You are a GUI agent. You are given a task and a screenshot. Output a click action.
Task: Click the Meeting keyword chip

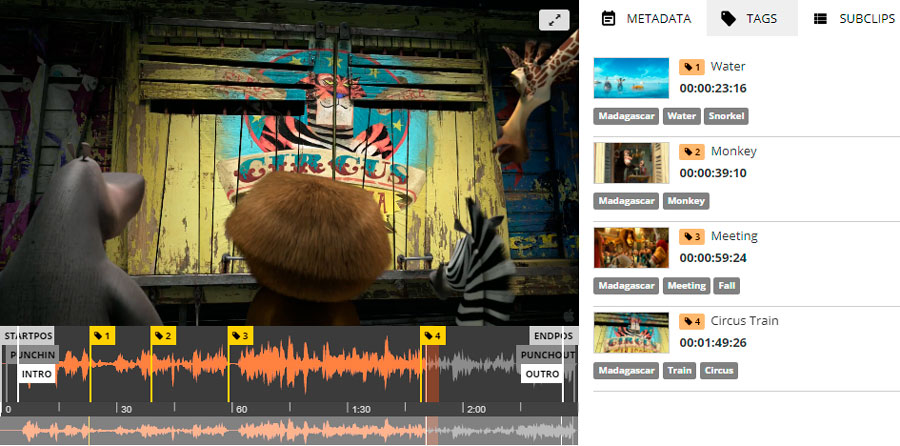click(x=686, y=286)
